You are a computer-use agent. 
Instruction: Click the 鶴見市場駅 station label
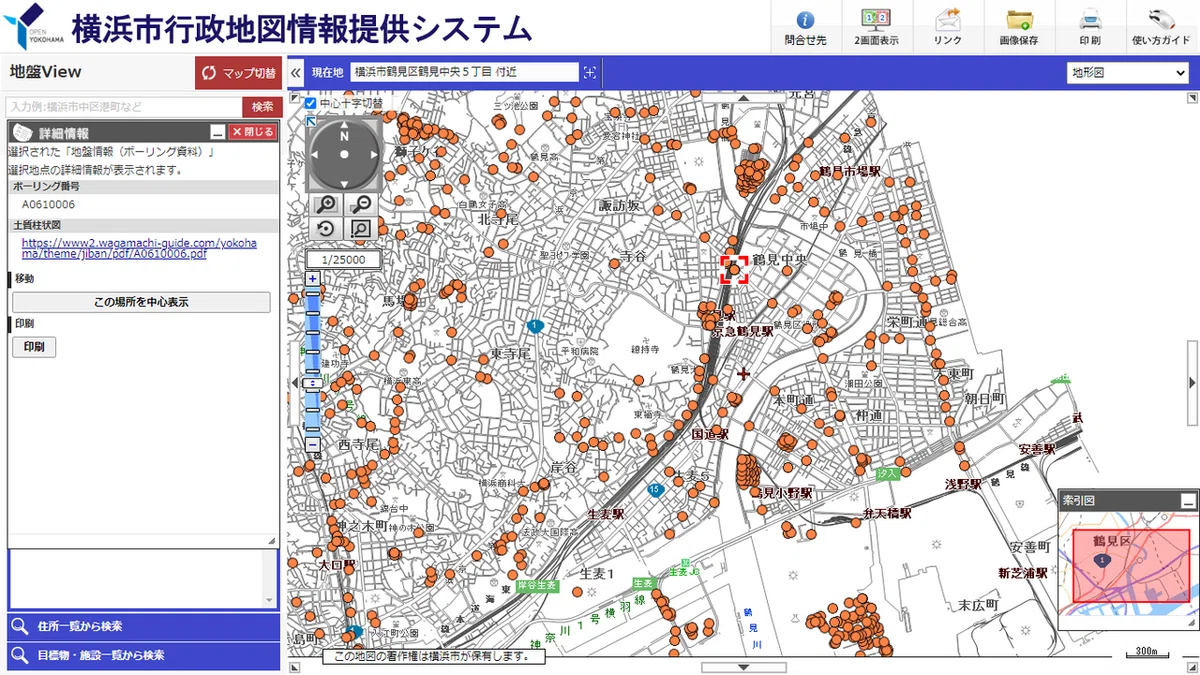click(x=850, y=172)
